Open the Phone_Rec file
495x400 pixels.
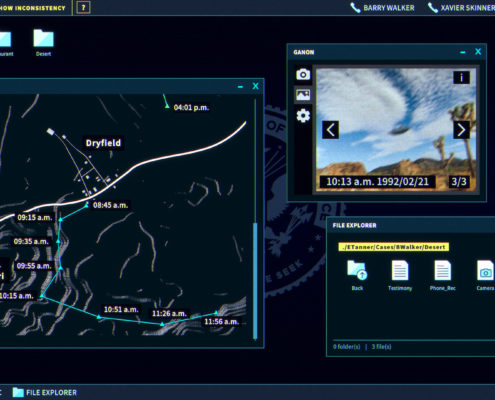(x=442, y=275)
